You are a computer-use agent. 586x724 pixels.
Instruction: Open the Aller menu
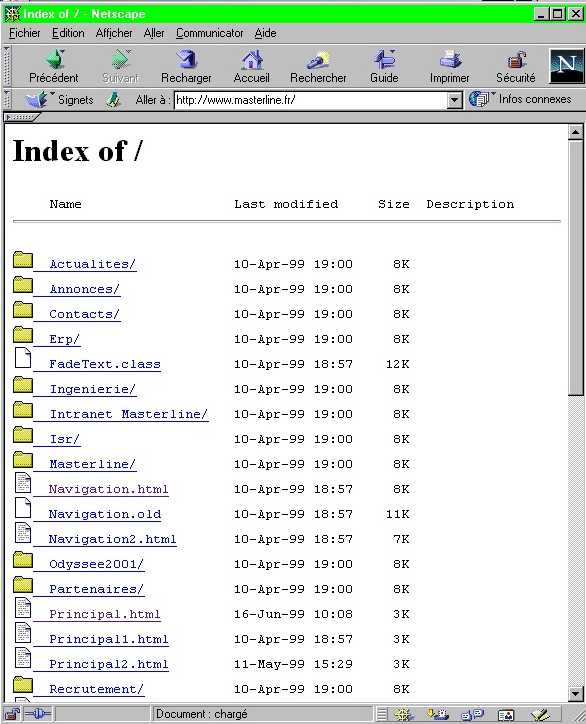pyautogui.click(x=154, y=33)
